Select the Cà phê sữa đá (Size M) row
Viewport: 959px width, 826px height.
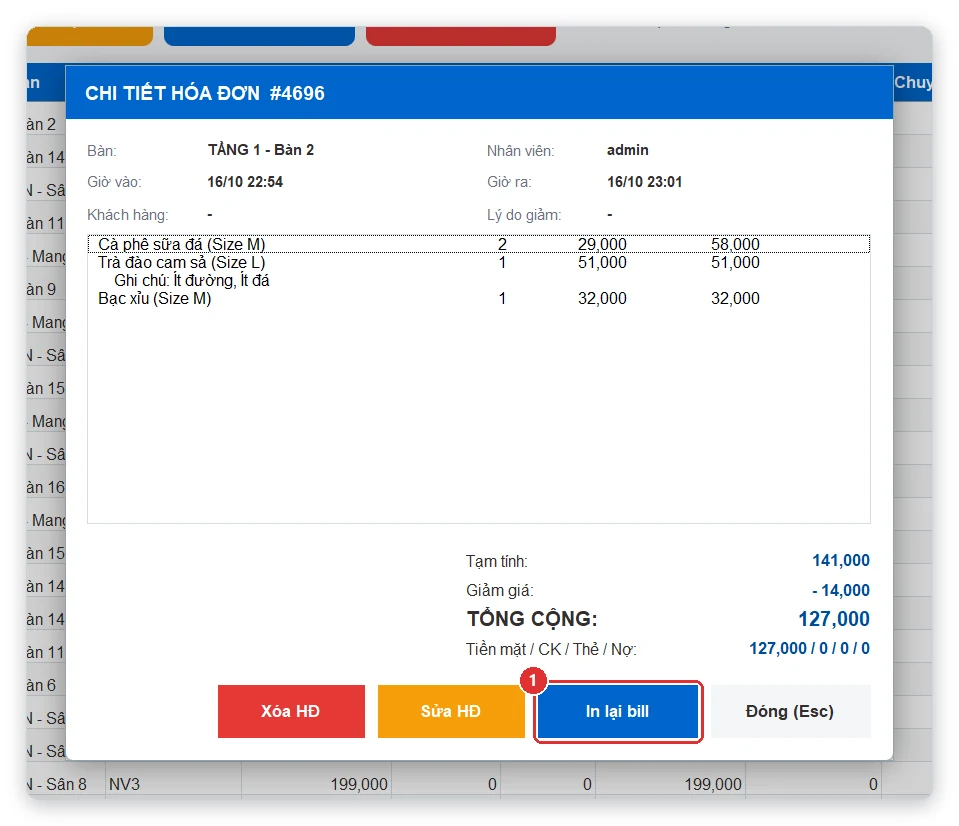pos(478,244)
